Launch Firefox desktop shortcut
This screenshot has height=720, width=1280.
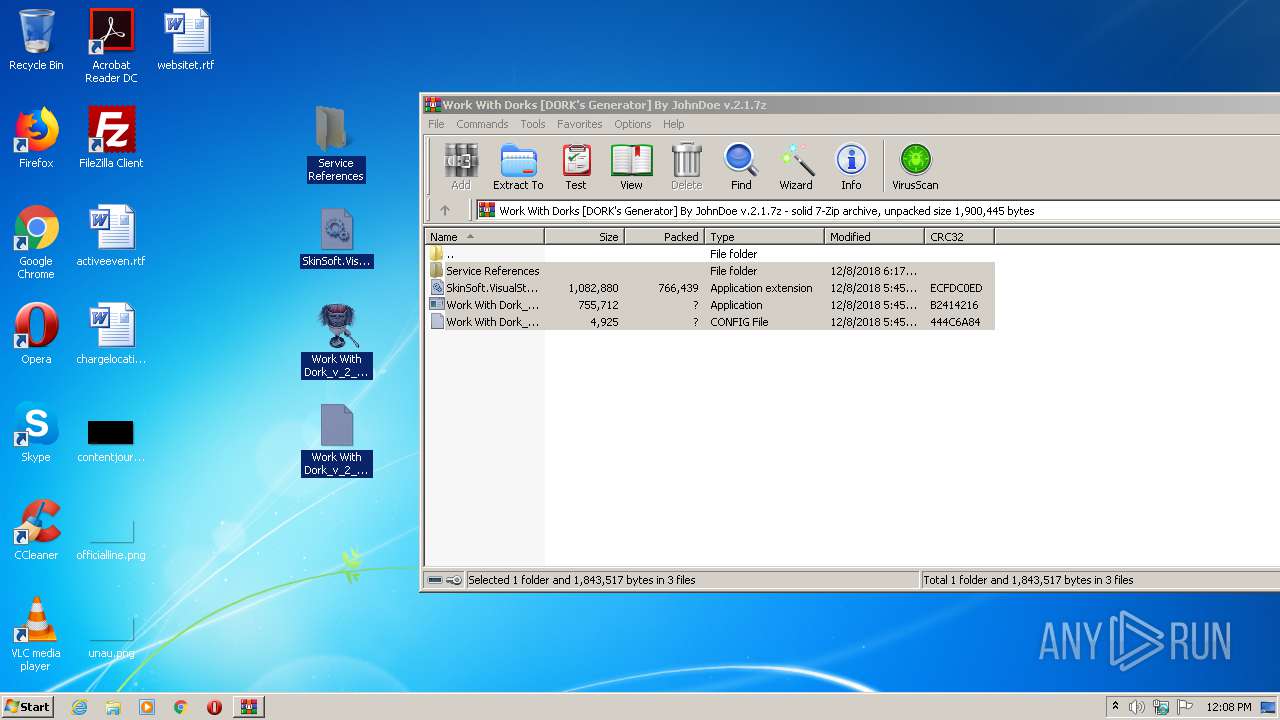coord(36,138)
